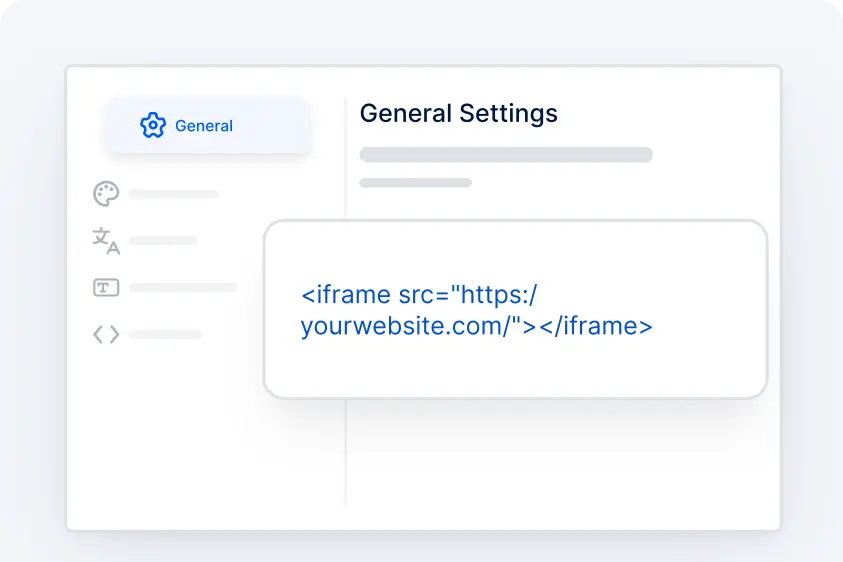The width and height of the screenshot is (843, 562).
Task: Click the vertical sidebar divider line
Action: [x=345, y=450]
